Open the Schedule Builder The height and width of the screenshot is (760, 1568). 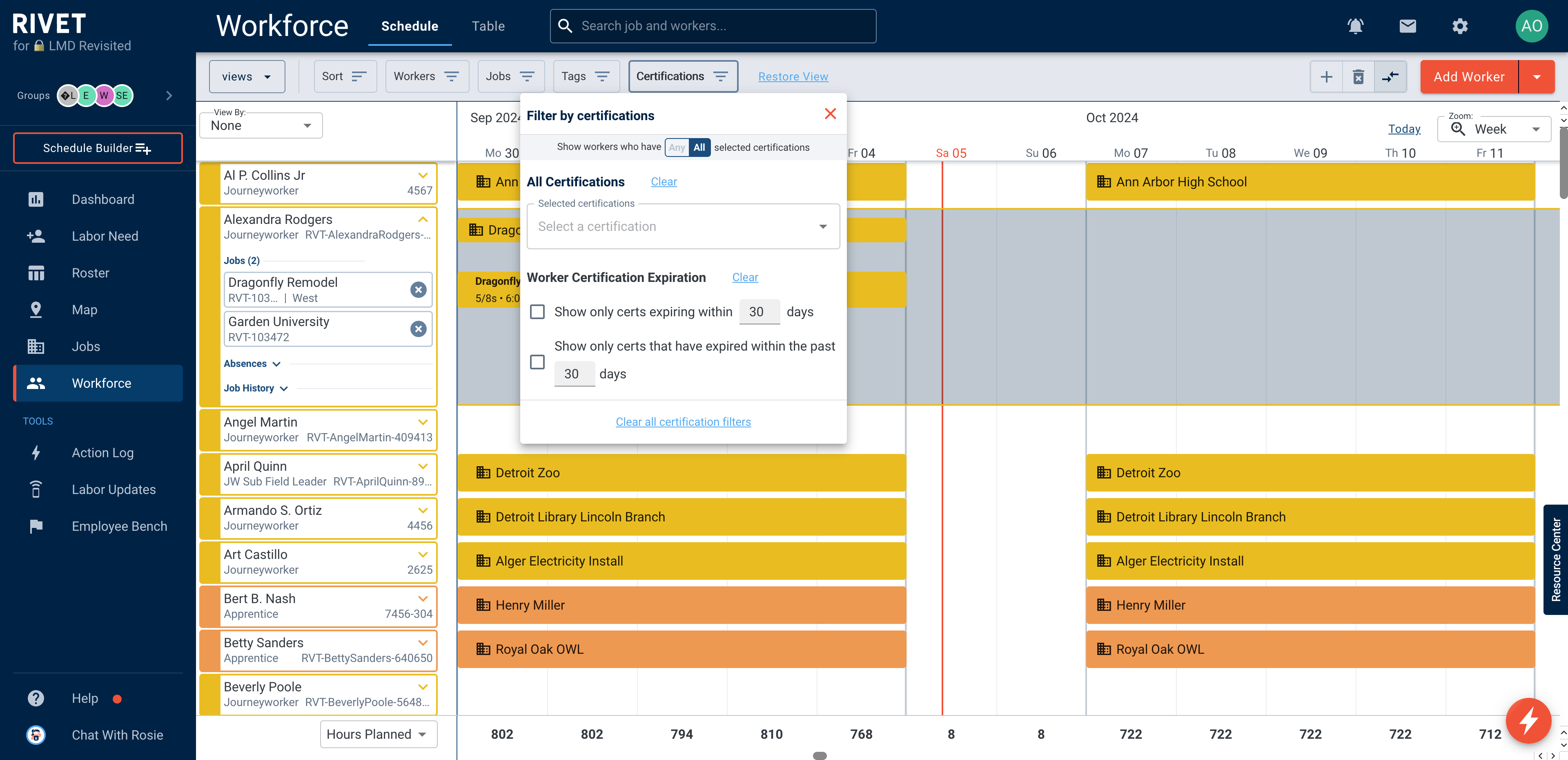pyautogui.click(x=98, y=148)
